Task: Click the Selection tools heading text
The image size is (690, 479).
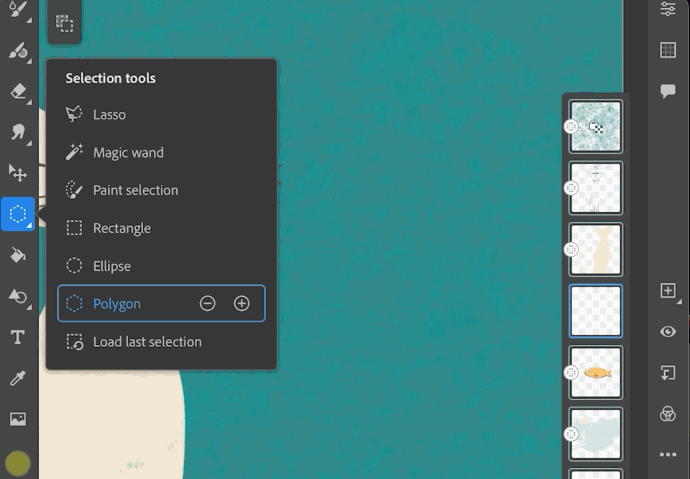Action: click(x=110, y=78)
